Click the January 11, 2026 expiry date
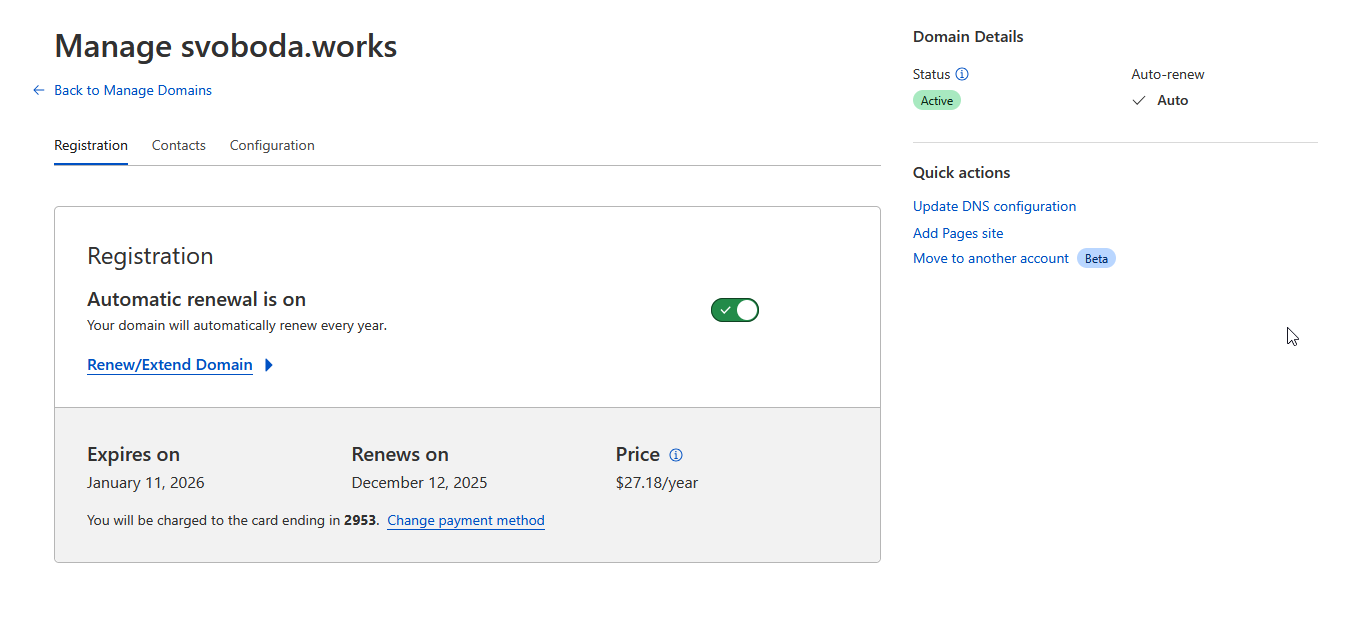Screen dimensions: 1364x621 pyautogui.click(x=146, y=483)
